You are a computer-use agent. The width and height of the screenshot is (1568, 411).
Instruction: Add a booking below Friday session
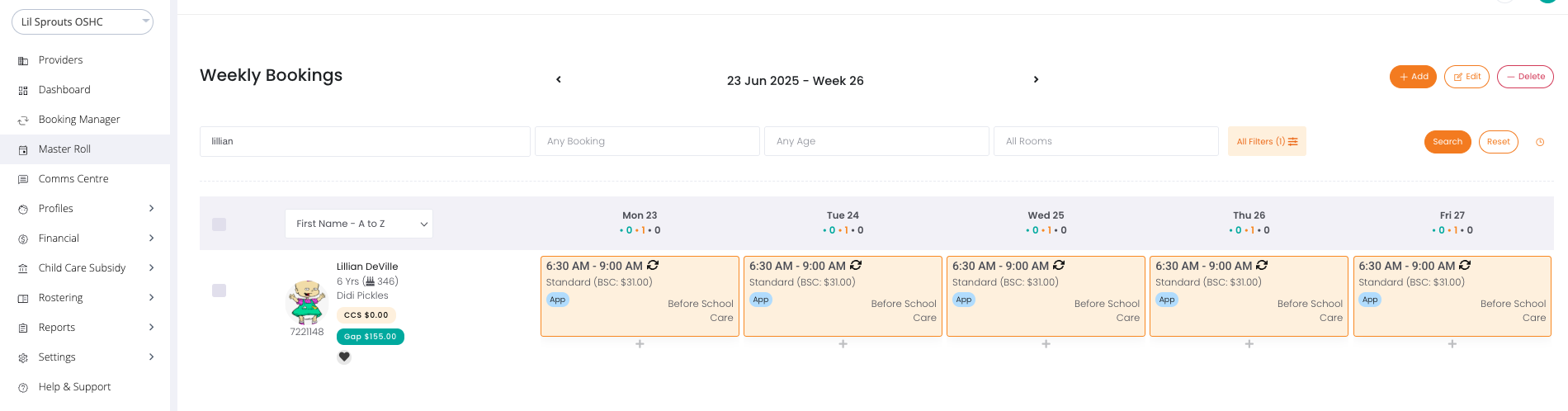pos(1452,343)
